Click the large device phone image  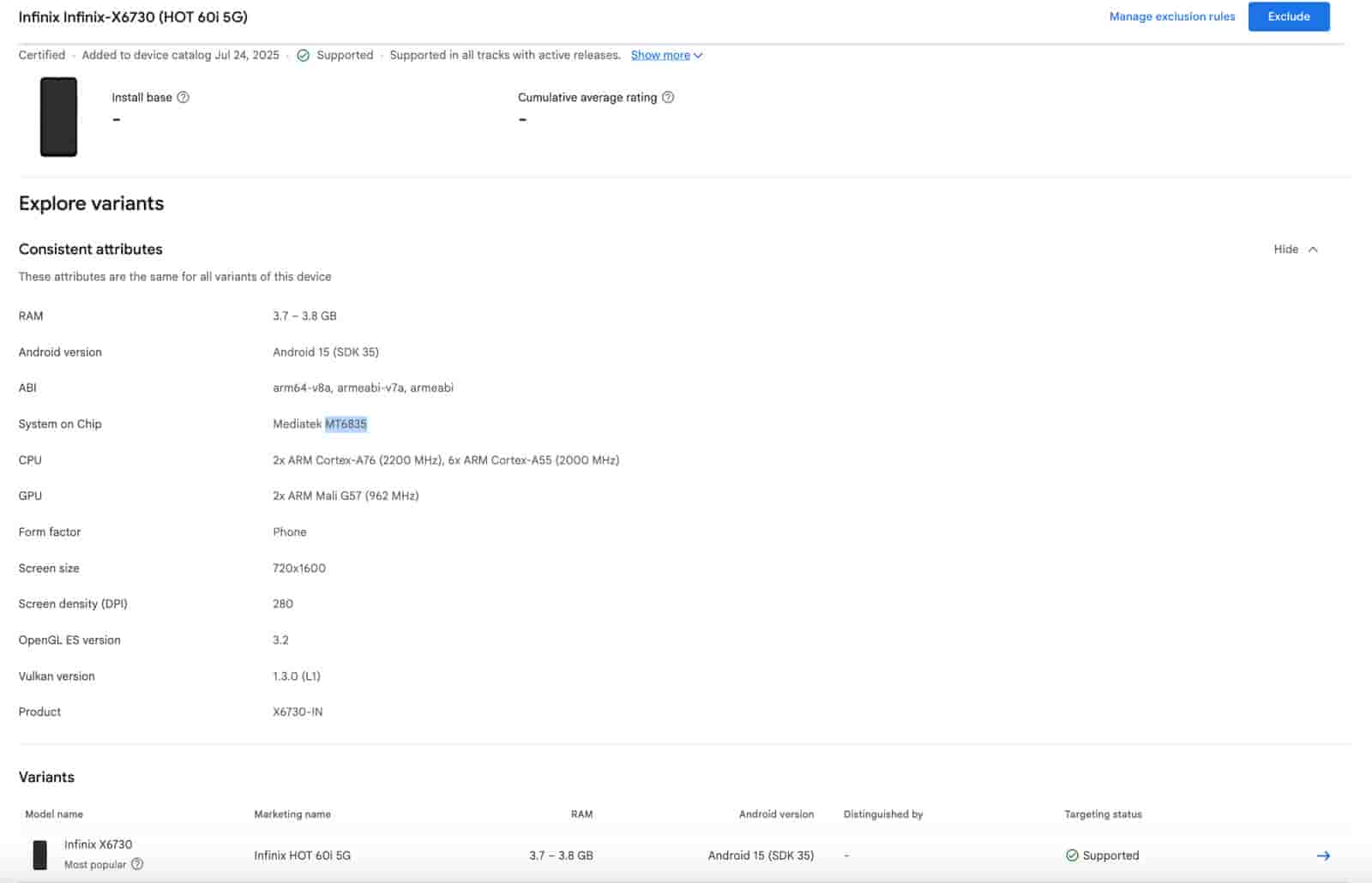58,117
